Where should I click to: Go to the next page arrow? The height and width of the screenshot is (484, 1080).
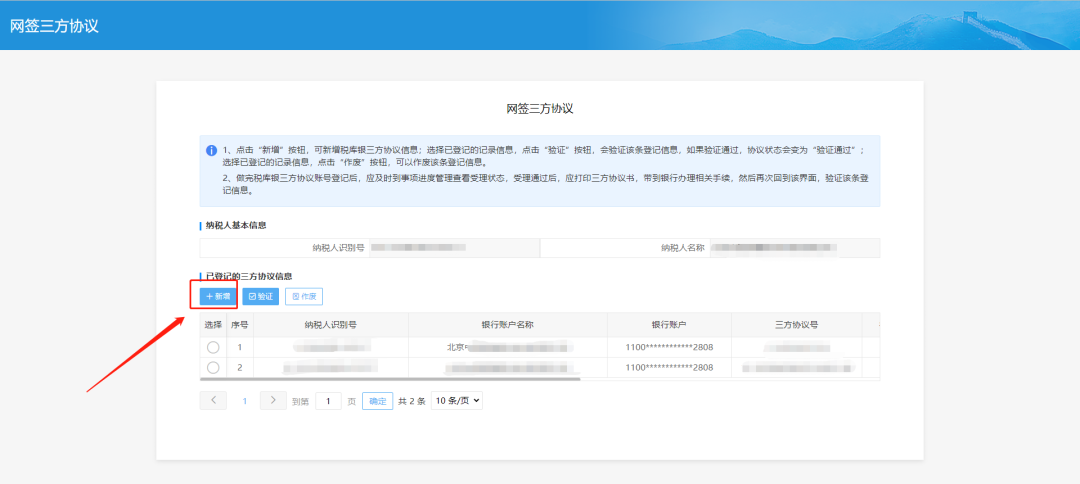click(x=273, y=400)
